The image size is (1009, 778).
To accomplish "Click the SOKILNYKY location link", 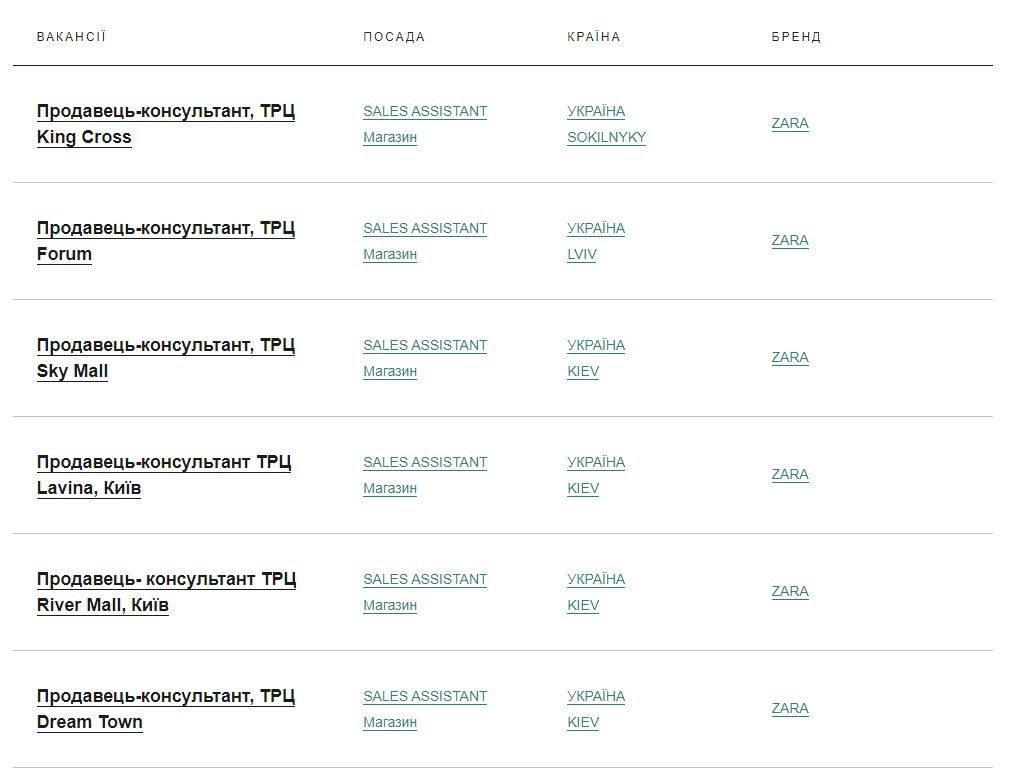I will tap(606, 138).
